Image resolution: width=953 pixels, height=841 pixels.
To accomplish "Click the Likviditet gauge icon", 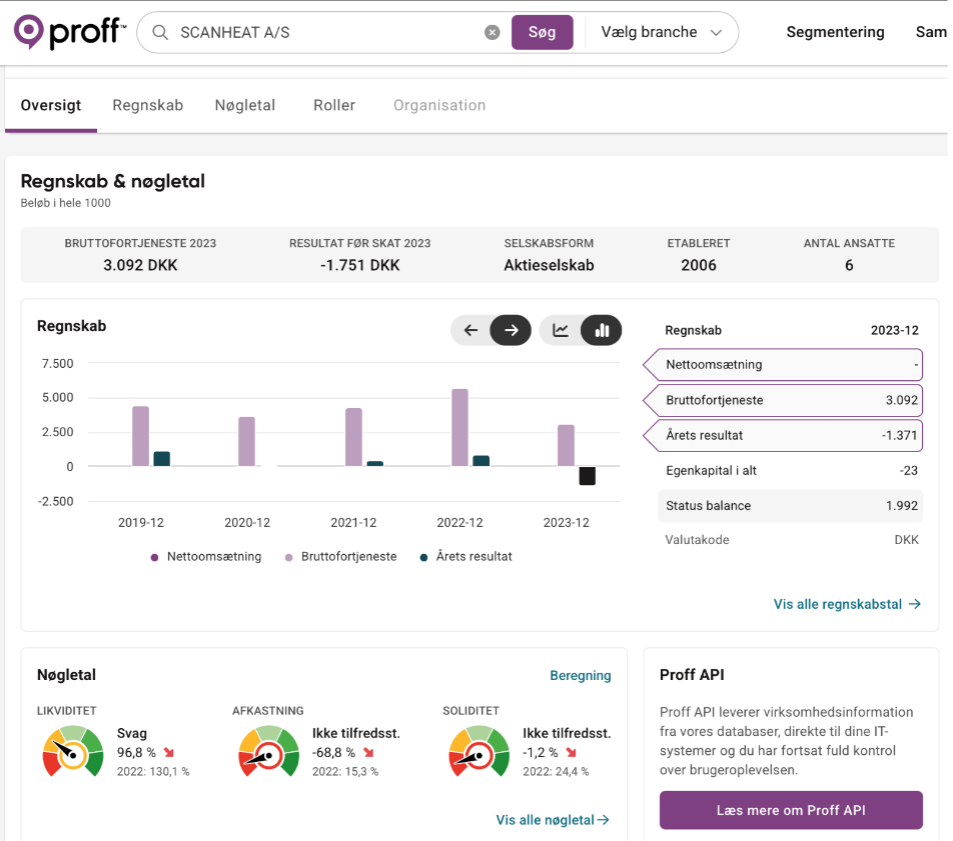I will pos(73,752).
